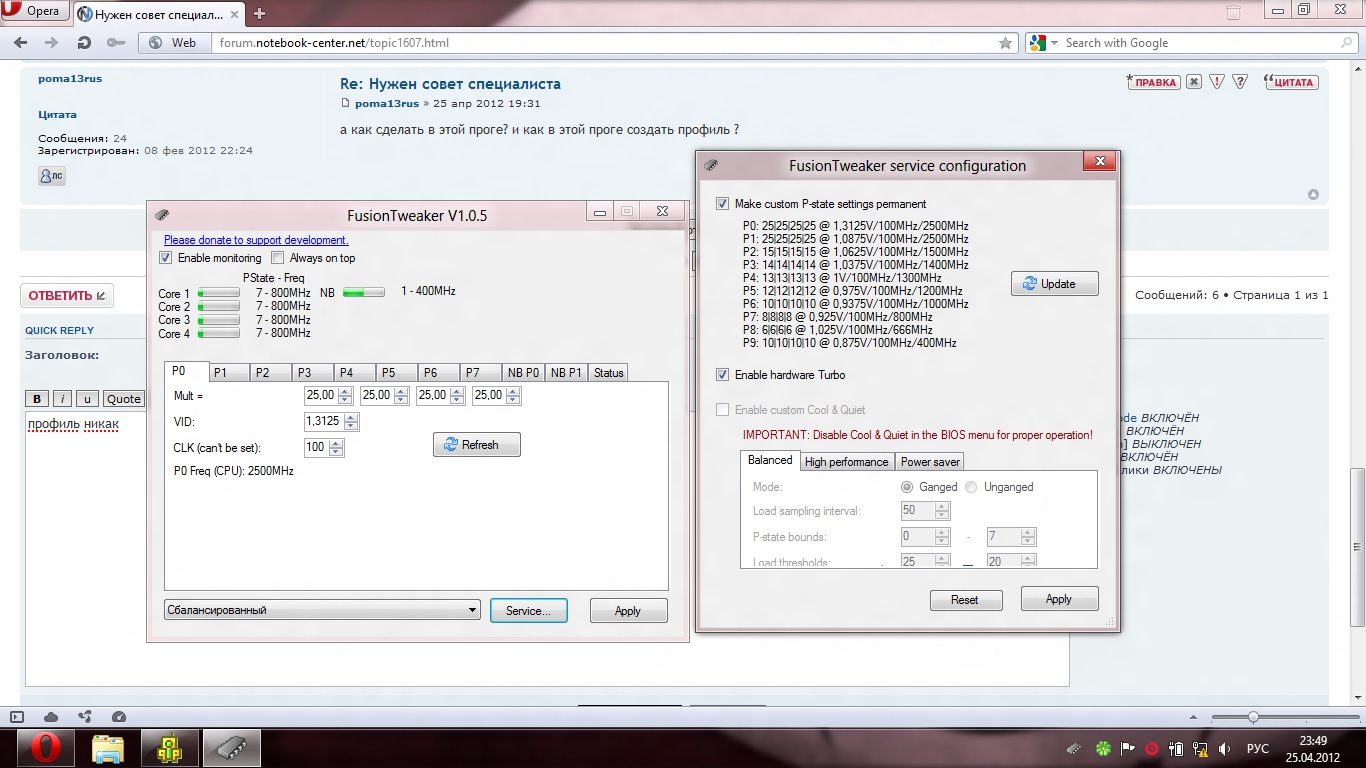Image resolution: width=1366 pixels, height=768 pixels.
Task: Open Opera Turbo speedometer icon
Action: [x=119, y=716]
